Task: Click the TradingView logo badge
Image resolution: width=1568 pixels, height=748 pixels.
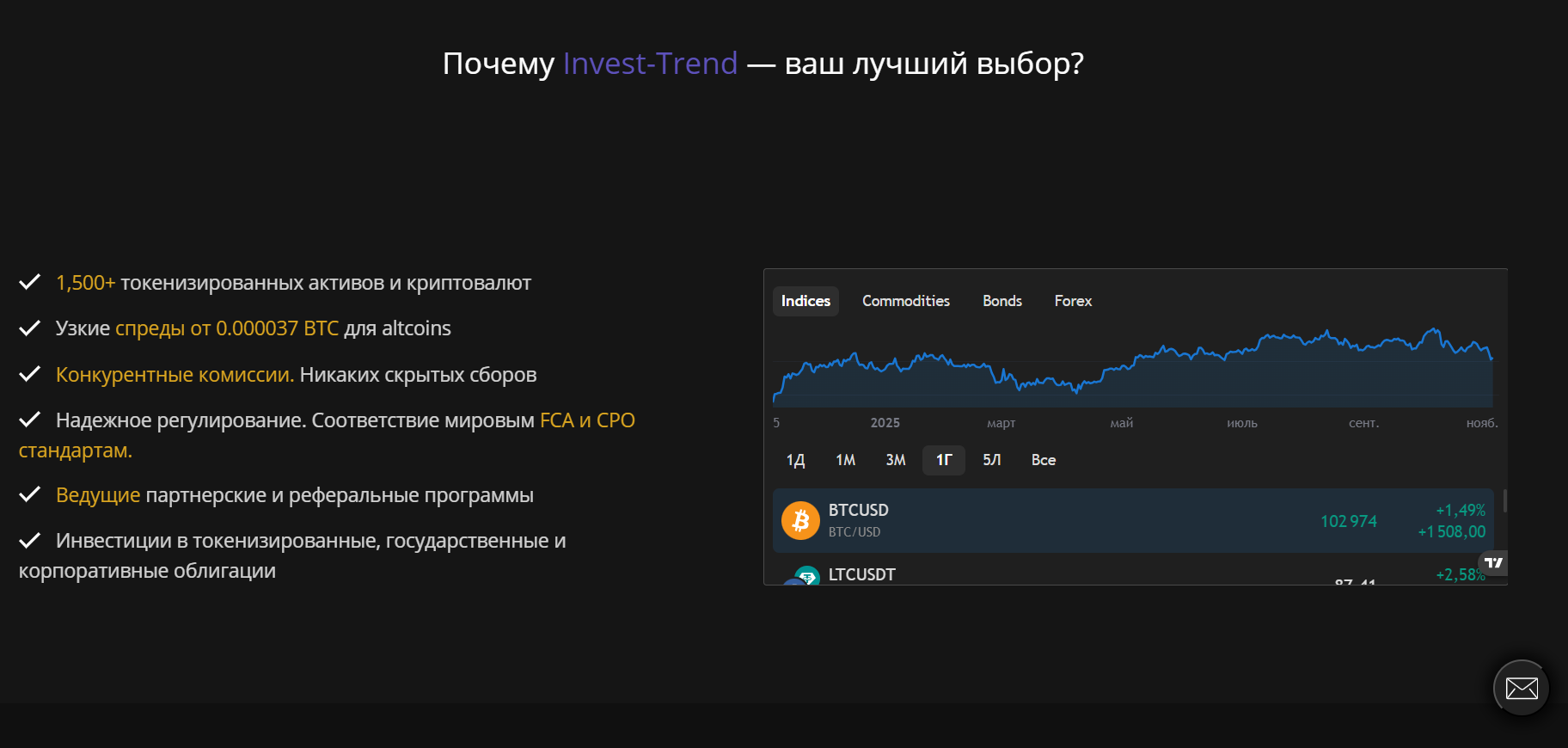Action: pos(1494,563)
